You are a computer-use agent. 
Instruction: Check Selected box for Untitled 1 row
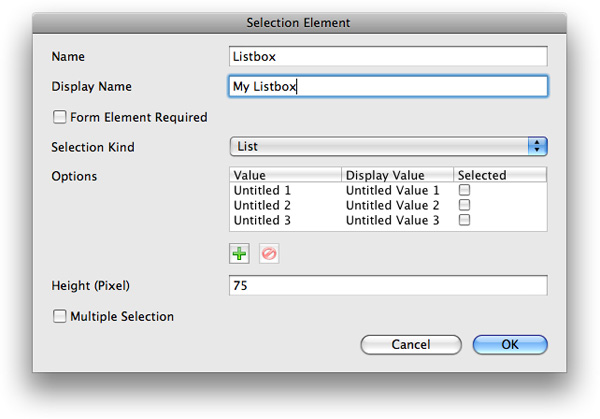(464, 190)
